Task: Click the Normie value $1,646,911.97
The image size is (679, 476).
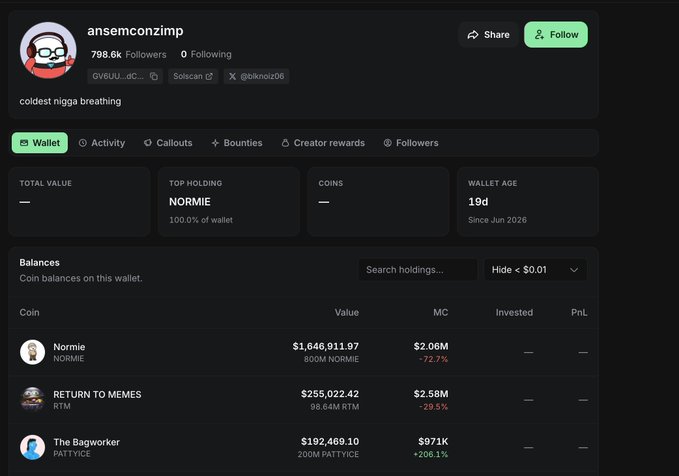Action: pos(326,346)
